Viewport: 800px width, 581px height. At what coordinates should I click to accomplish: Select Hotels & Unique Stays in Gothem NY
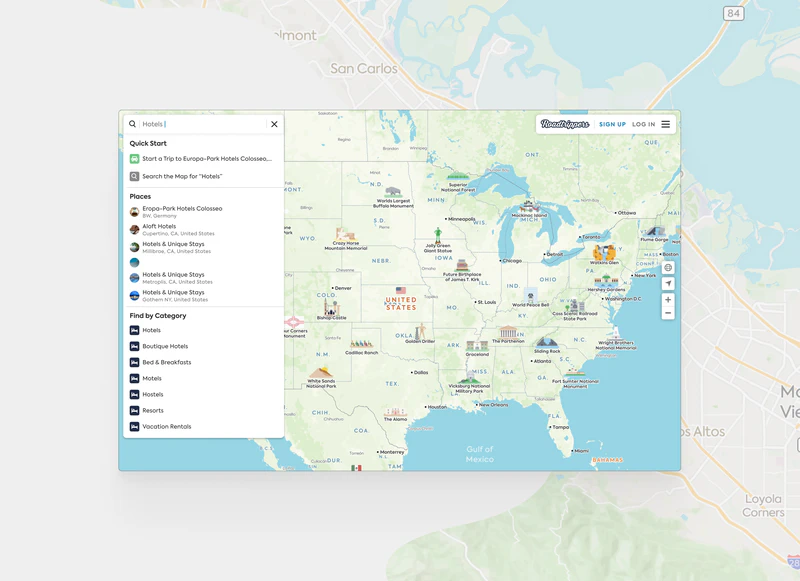point(203,296)
